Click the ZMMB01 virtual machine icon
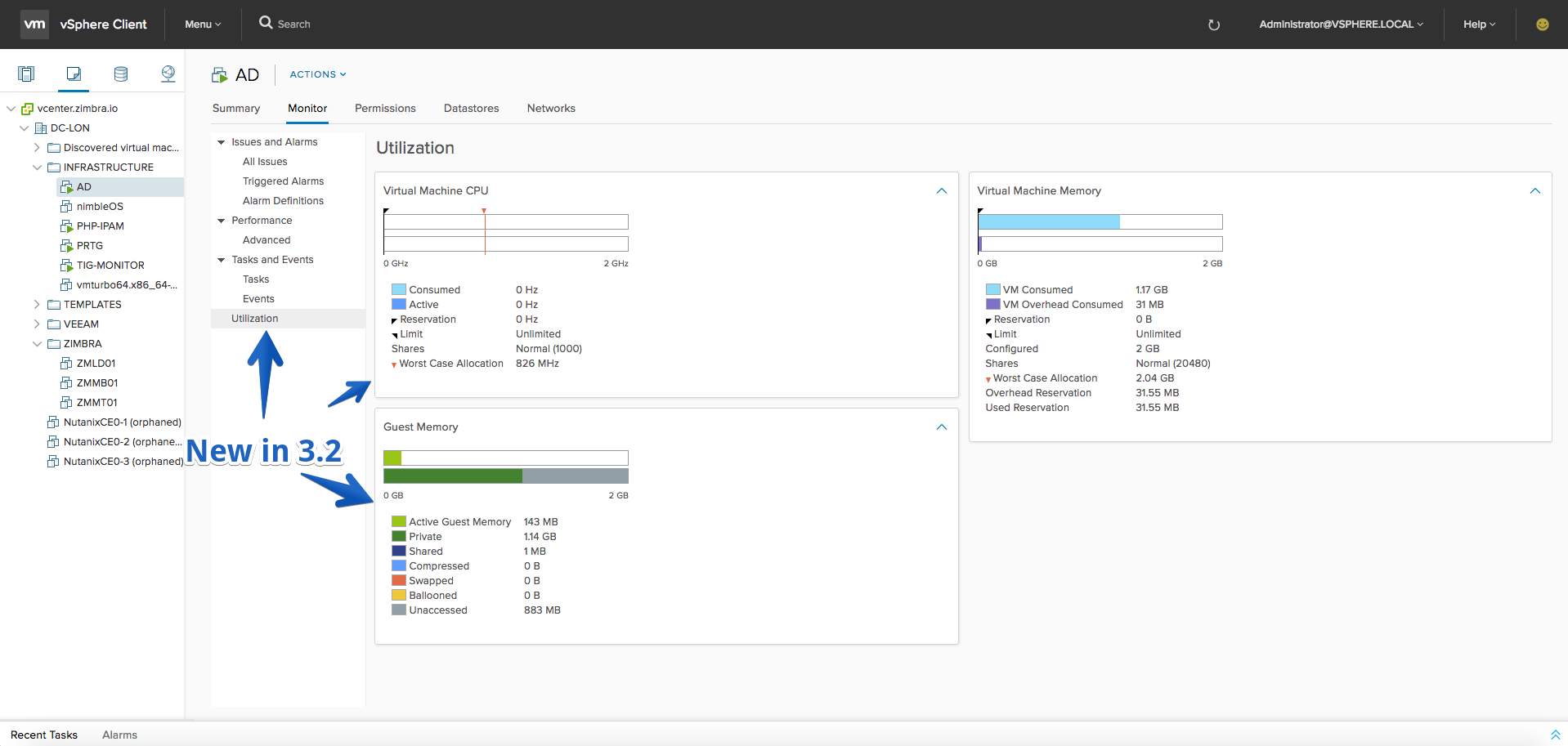 [66, 383]
